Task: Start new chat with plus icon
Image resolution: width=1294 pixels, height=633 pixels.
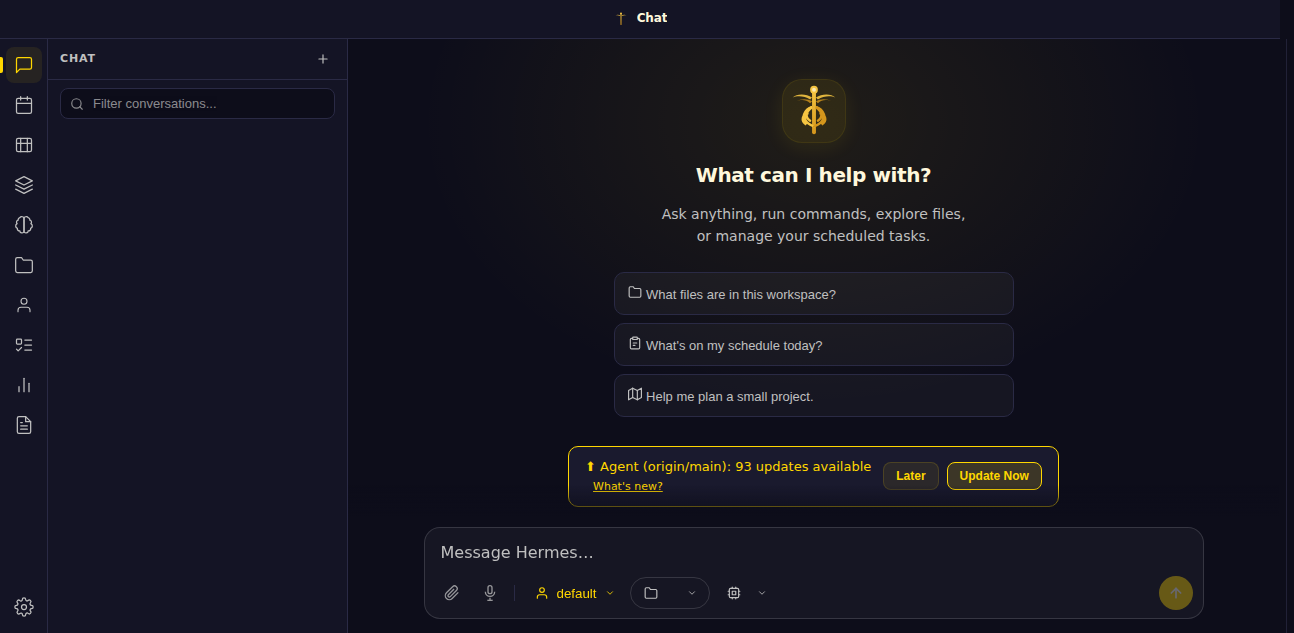Action: coord(323,59)
